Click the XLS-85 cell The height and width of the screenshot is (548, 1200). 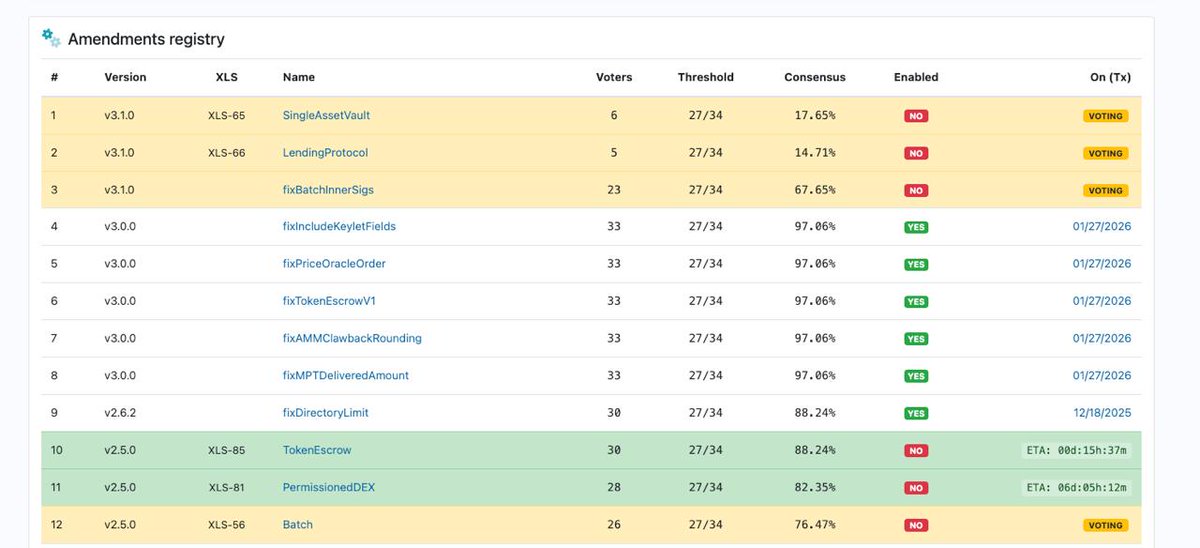pyautogui.click(x=227, y=450)
